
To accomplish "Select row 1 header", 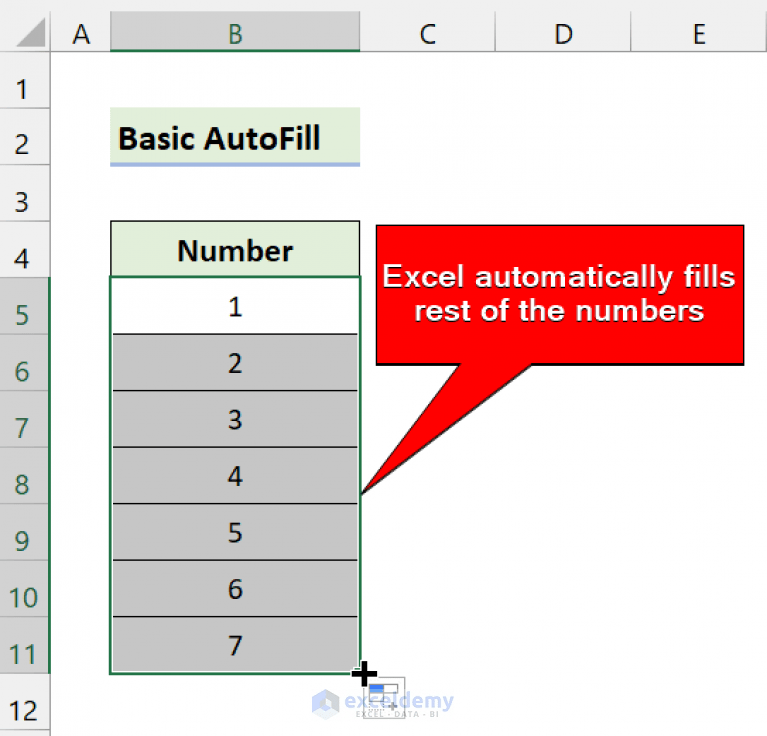I will pyautogui.click(x=24, y=80).
